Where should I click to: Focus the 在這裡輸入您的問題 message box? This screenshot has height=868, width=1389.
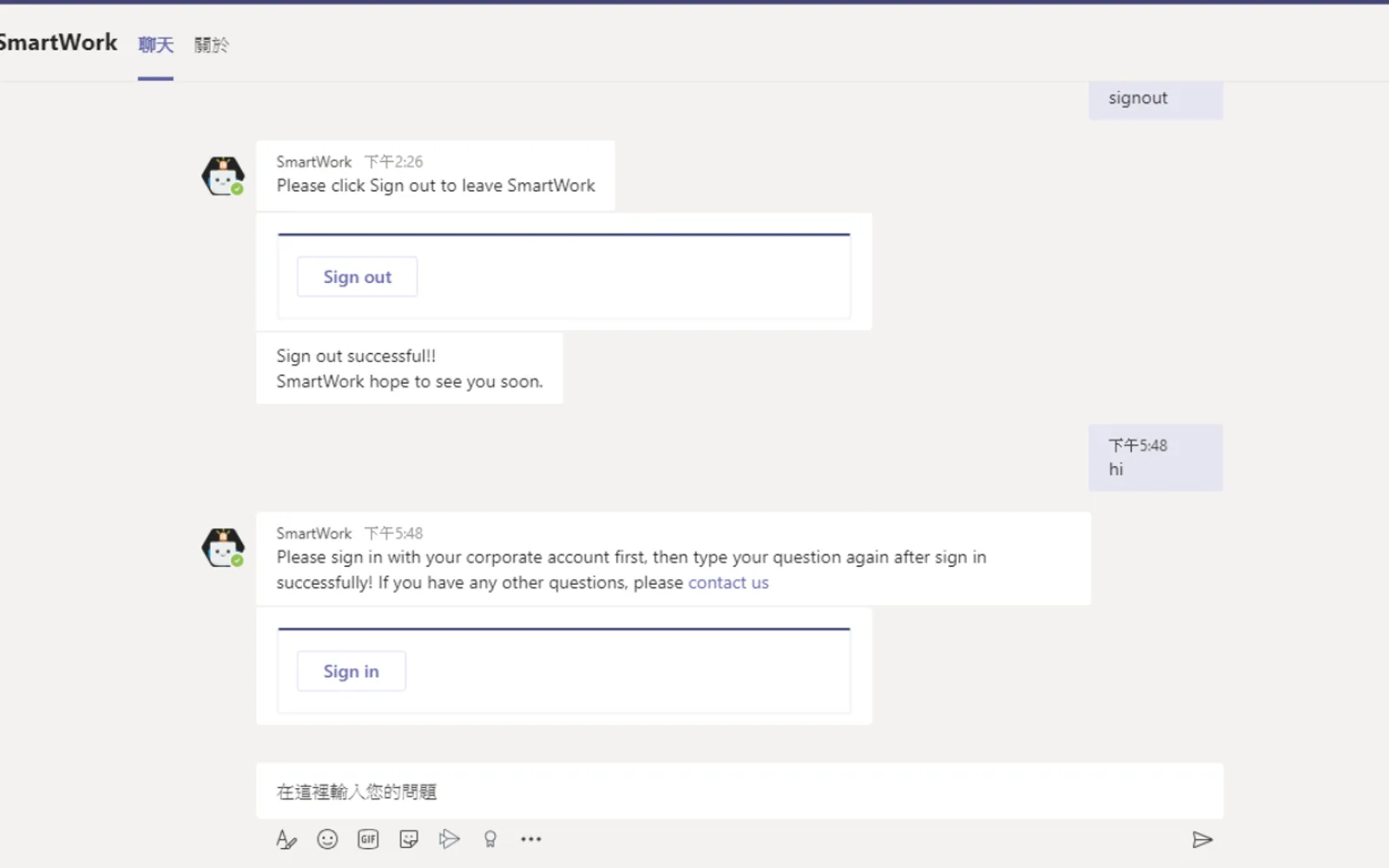point(740,792)
